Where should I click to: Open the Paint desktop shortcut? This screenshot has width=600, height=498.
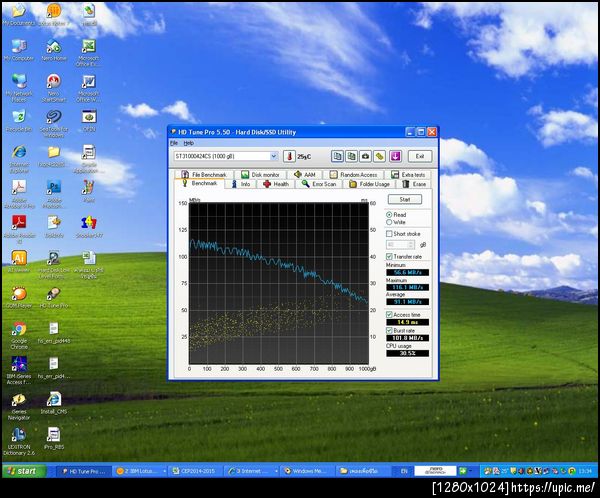click(x=89, y=191)
